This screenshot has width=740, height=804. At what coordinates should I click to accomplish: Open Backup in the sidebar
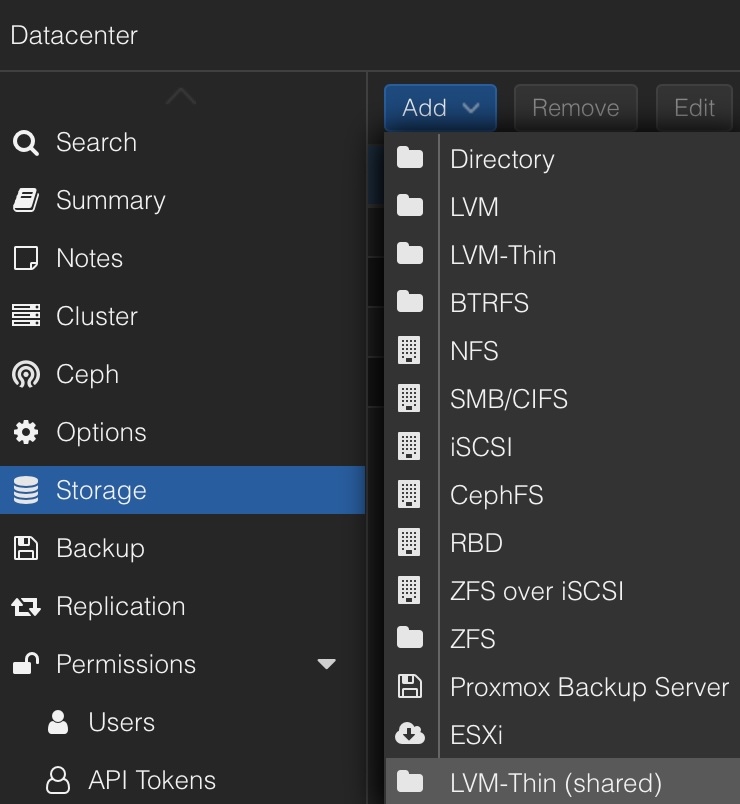point(183,548)
